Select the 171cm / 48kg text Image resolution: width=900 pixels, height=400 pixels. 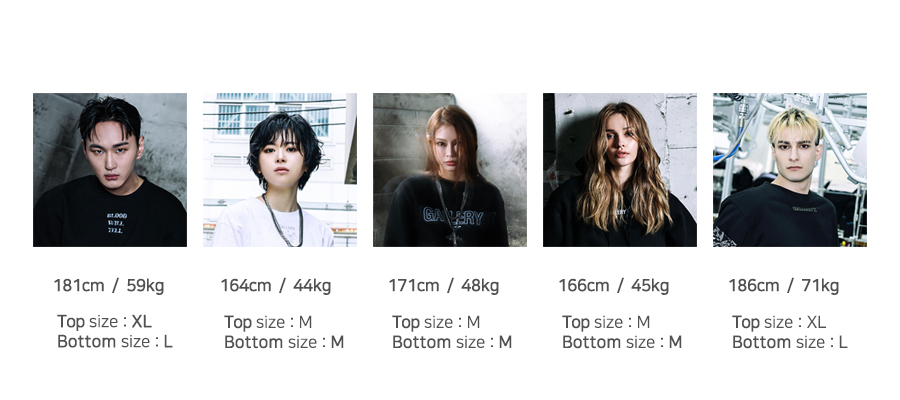[x=444, y=285]
